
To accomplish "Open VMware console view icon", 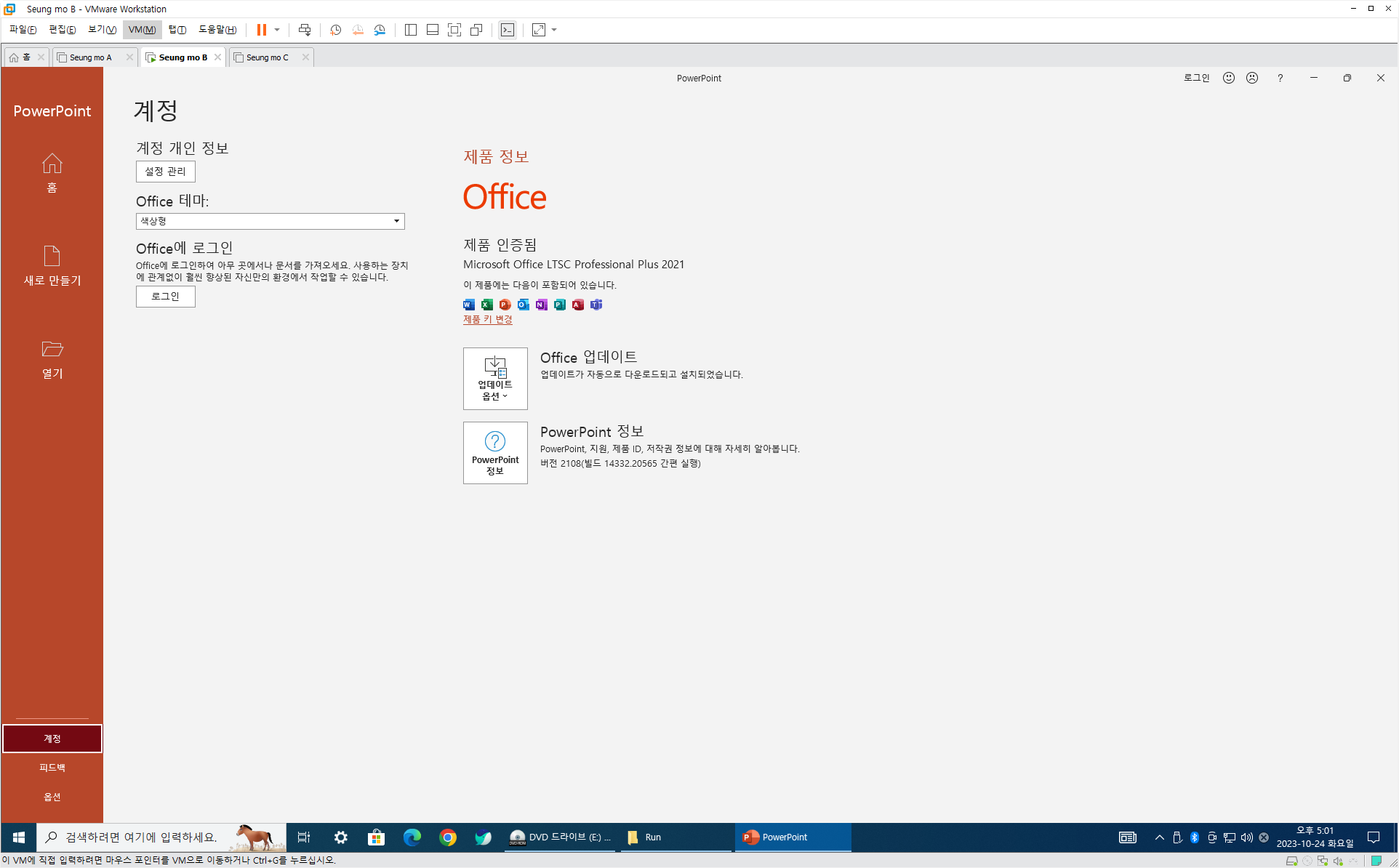I will tap(508, 30).
